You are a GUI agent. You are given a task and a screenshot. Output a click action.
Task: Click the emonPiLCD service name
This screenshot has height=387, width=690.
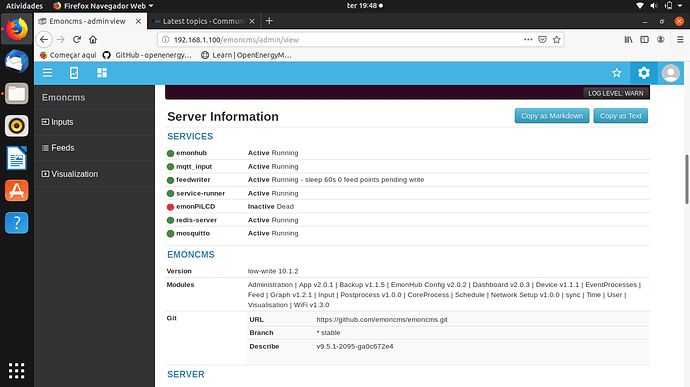(x=195, y=206)
